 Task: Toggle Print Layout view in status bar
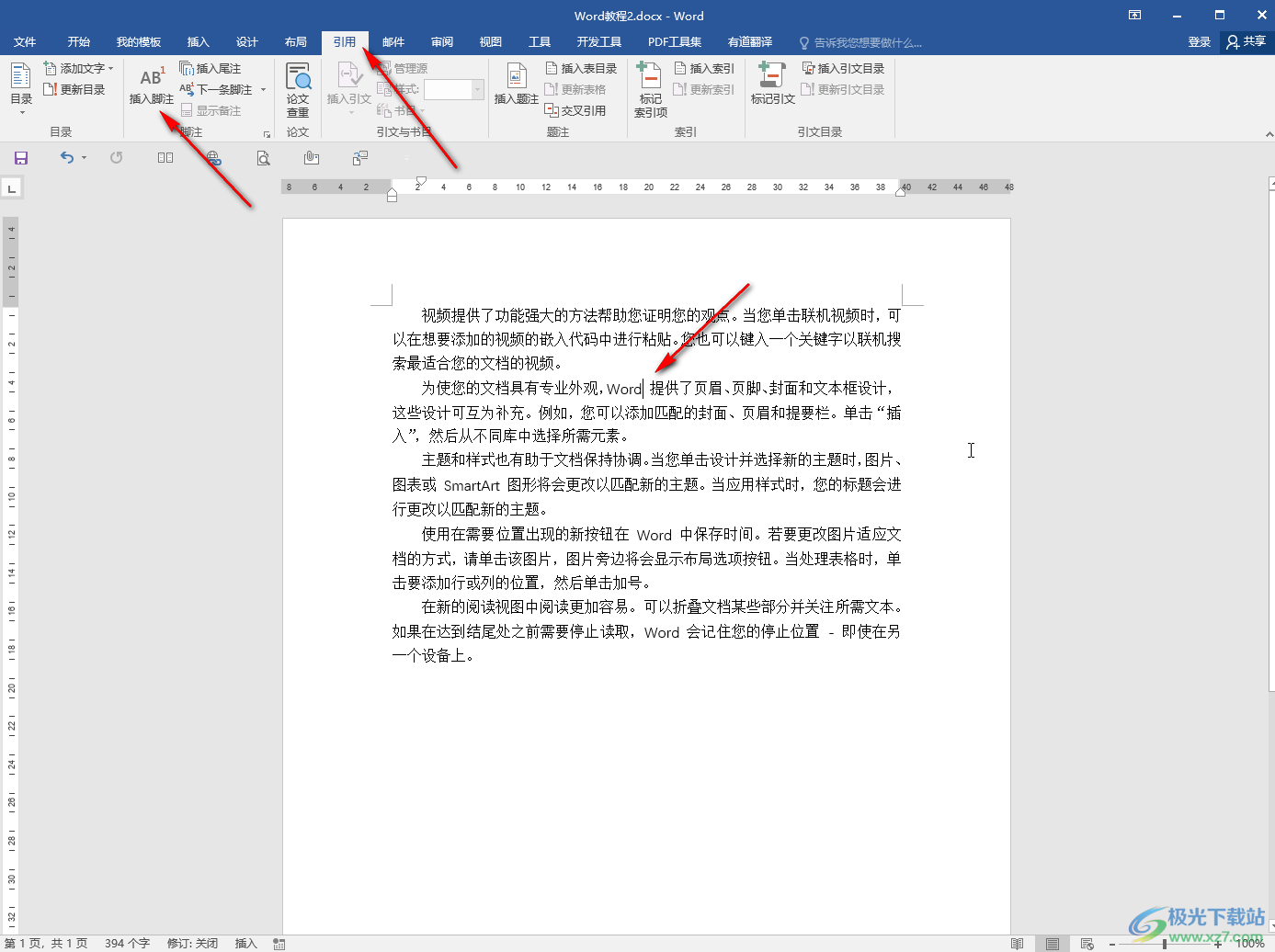(x=1052, y=944)
